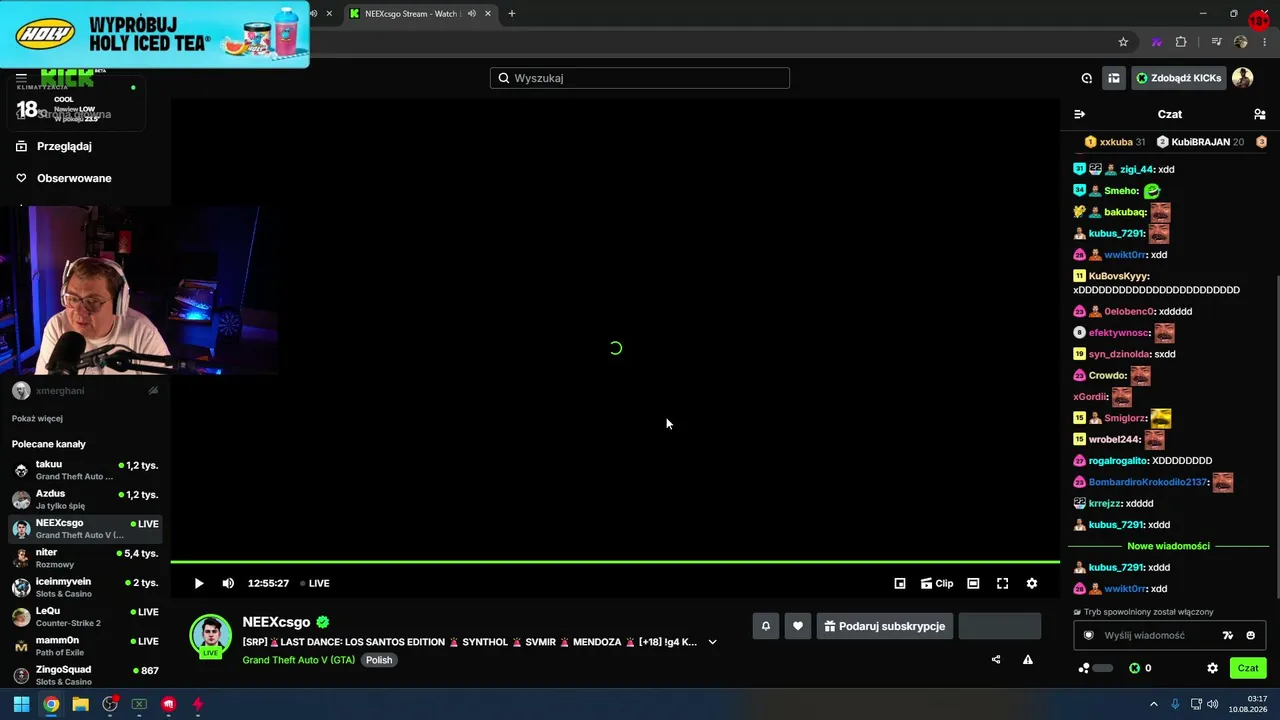
Task: Expand the stream title description
Action: click(712, 642)
